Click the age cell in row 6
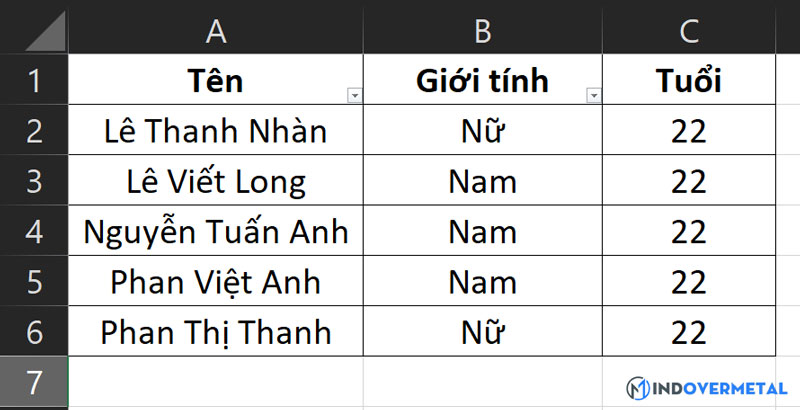This screenshot has width=800, height=410. (689, 332)
